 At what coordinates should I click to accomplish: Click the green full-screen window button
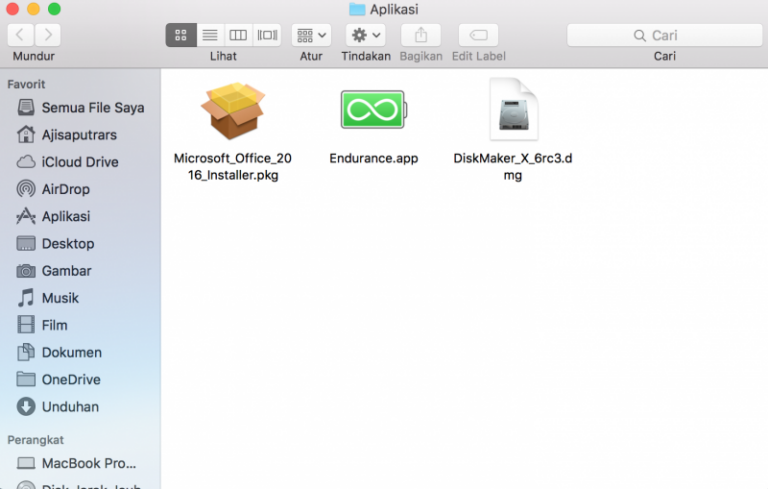point(54,9)
